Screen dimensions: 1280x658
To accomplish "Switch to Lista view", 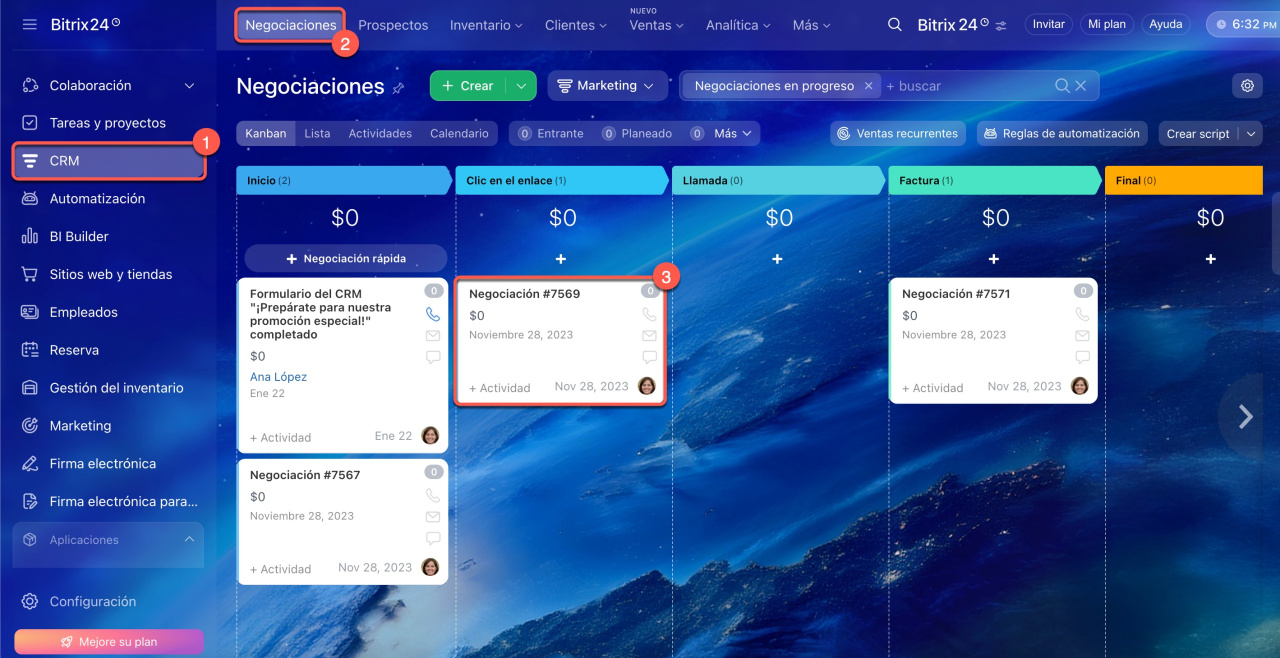I will point(317,134).
